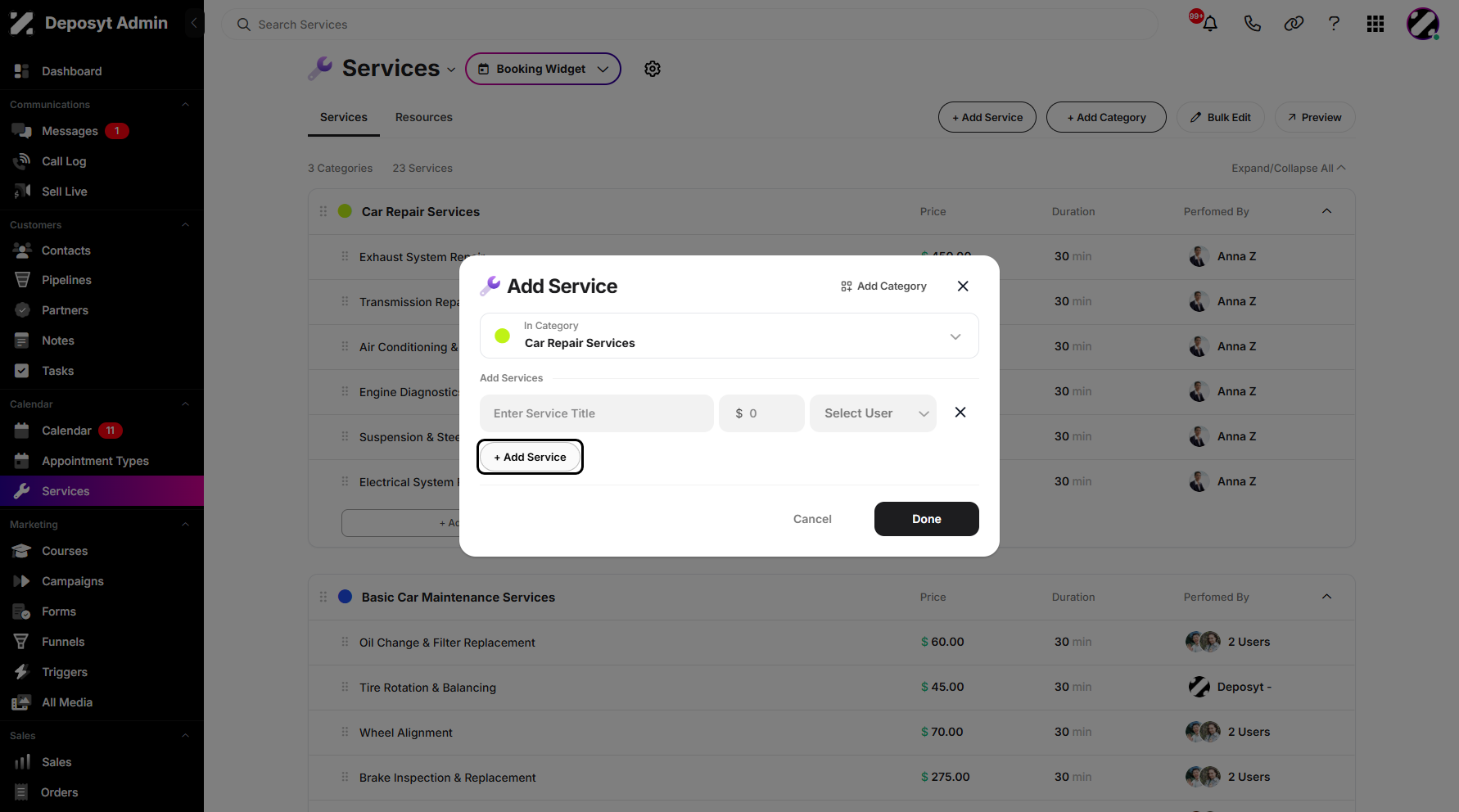Viewport: 1459px width, 812px height.
Task: Collapse Car Repair Services category
Action: coord(1327,211)
